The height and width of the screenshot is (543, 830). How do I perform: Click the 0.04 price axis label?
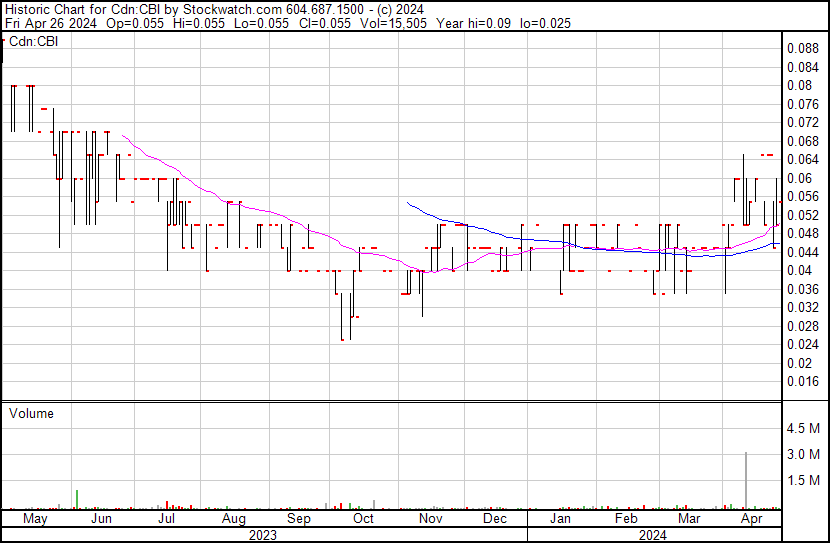(800, 270)
